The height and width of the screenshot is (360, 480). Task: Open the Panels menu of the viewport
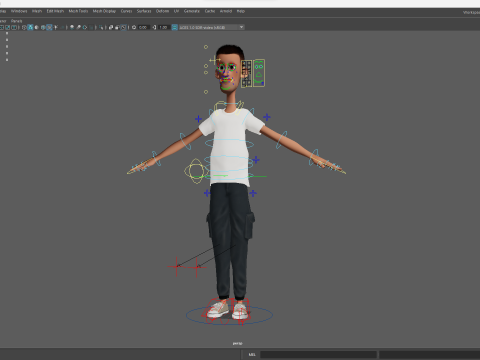[16, 21]
